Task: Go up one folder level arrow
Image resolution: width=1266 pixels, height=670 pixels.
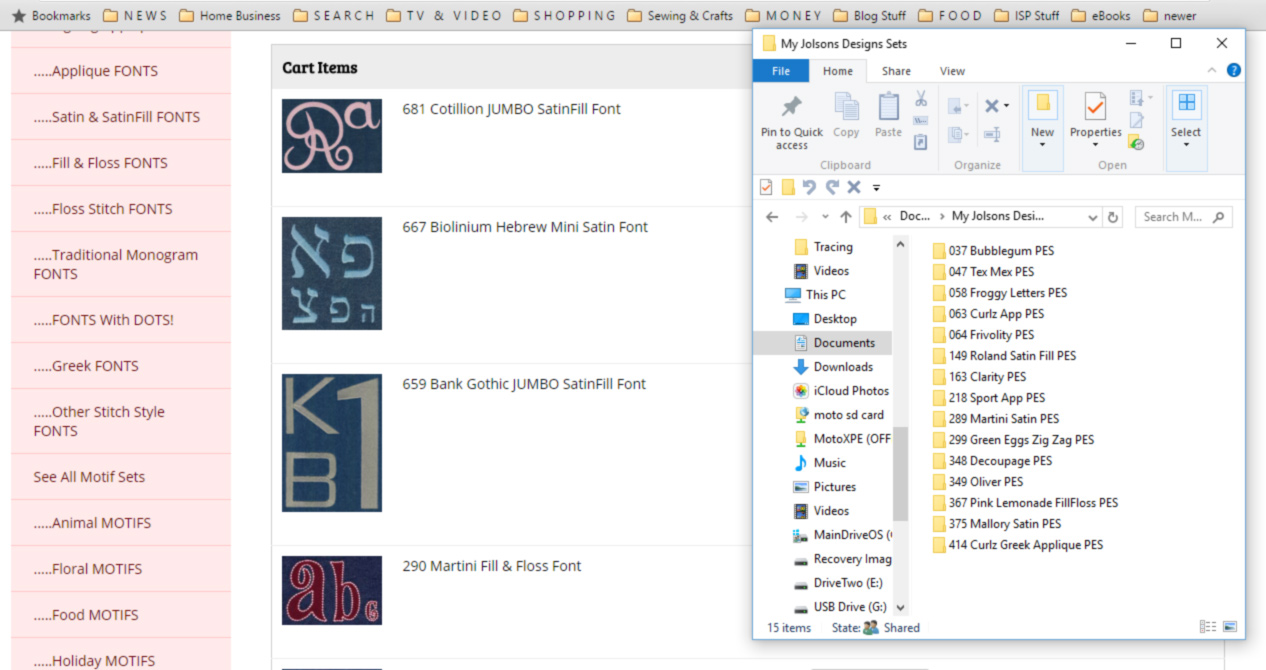Action: pyautogui.click(x=846, y=217)
